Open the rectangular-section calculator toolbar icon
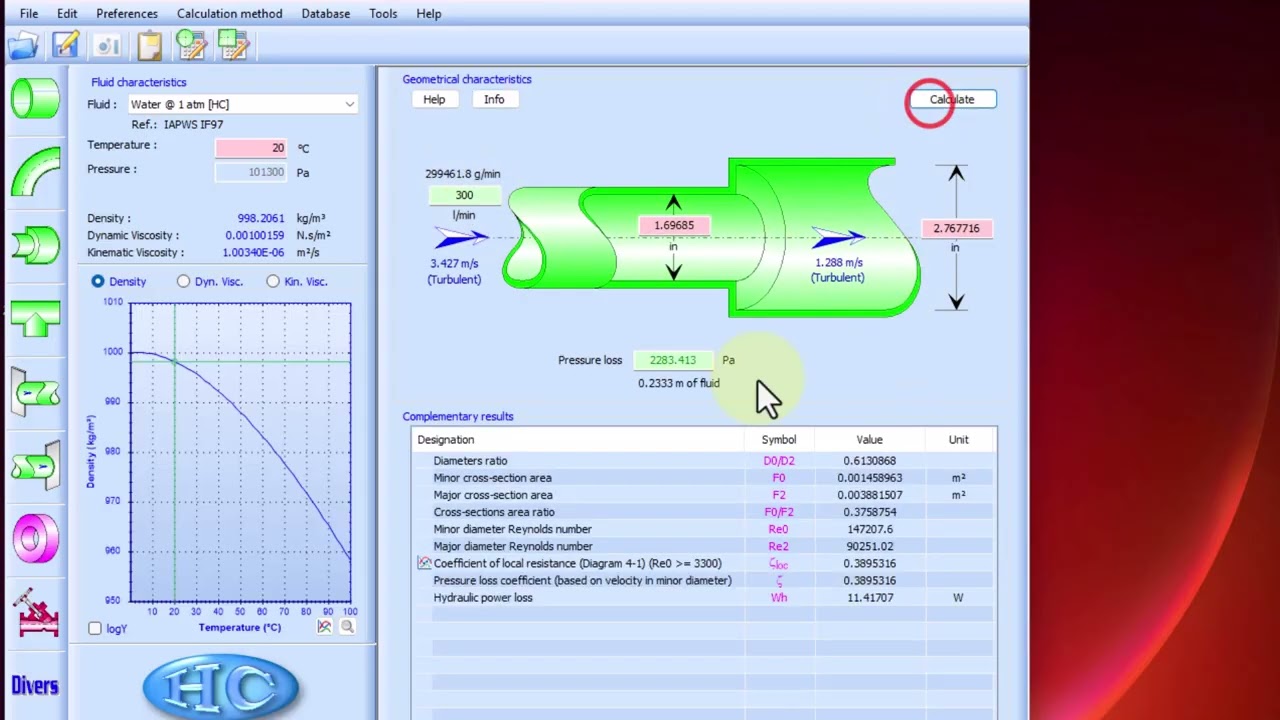The image size is (1280, 720). pyautogui.click(x=232, y=45)
